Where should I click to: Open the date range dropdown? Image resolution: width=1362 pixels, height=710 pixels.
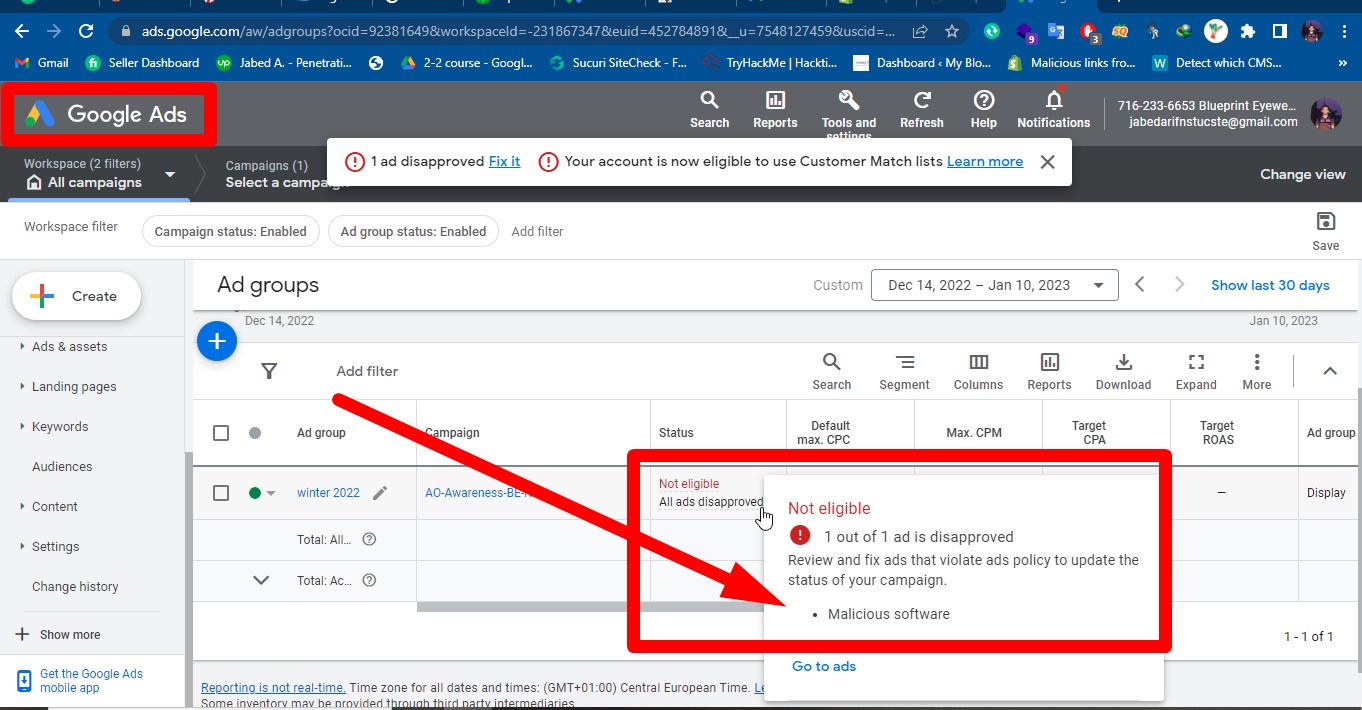point(995,285)
